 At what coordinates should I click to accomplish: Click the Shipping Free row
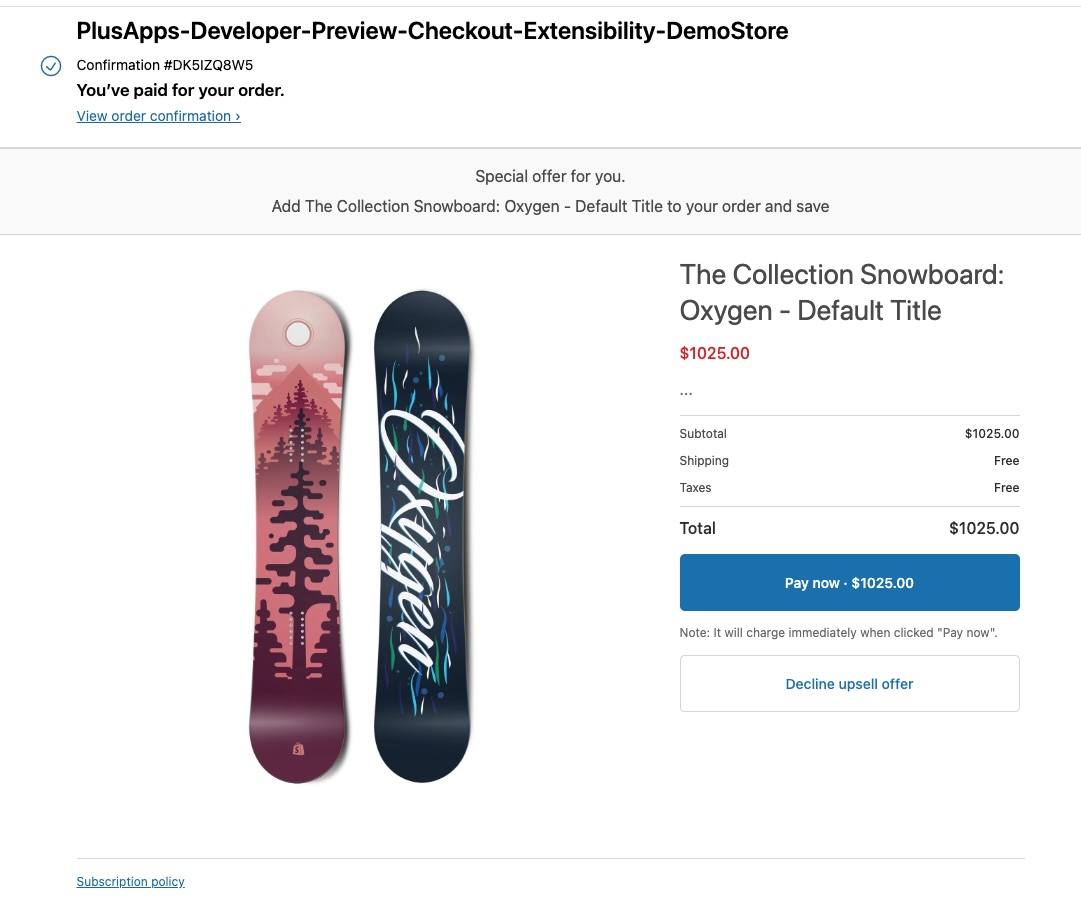tap(849, 461)
